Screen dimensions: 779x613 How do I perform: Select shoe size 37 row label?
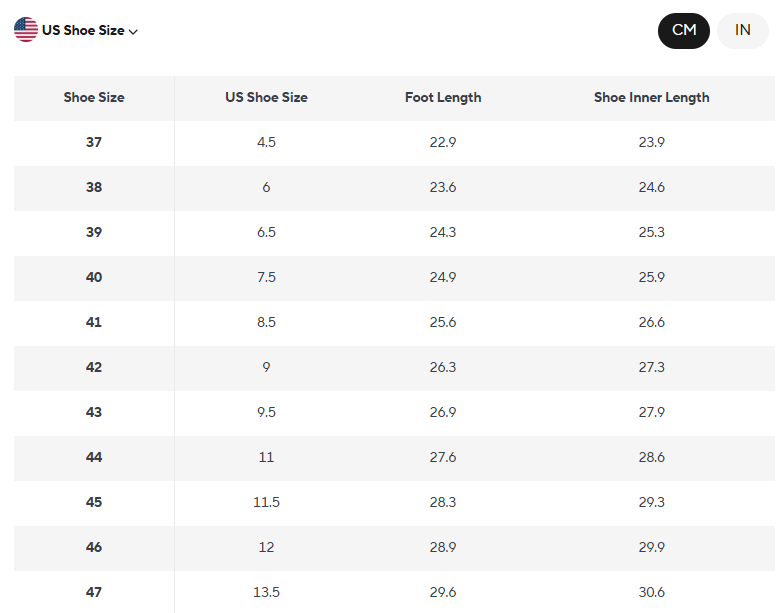[94, 143]
